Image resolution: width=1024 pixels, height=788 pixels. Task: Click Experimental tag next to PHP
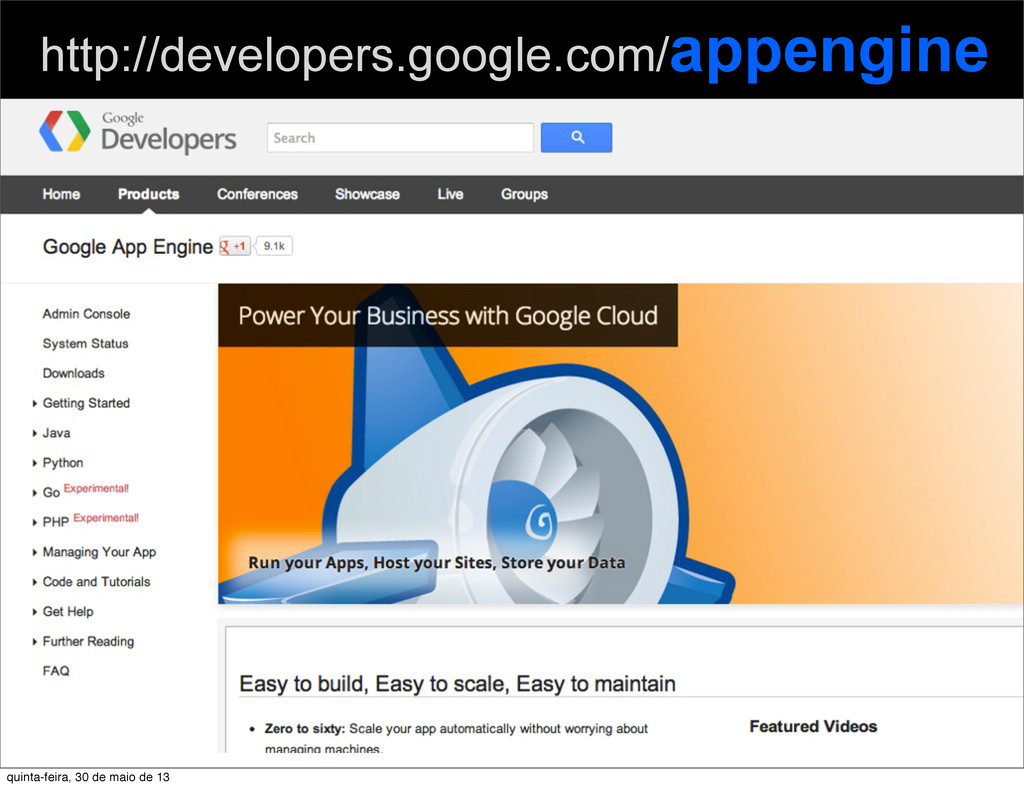(x=106, y=518)
